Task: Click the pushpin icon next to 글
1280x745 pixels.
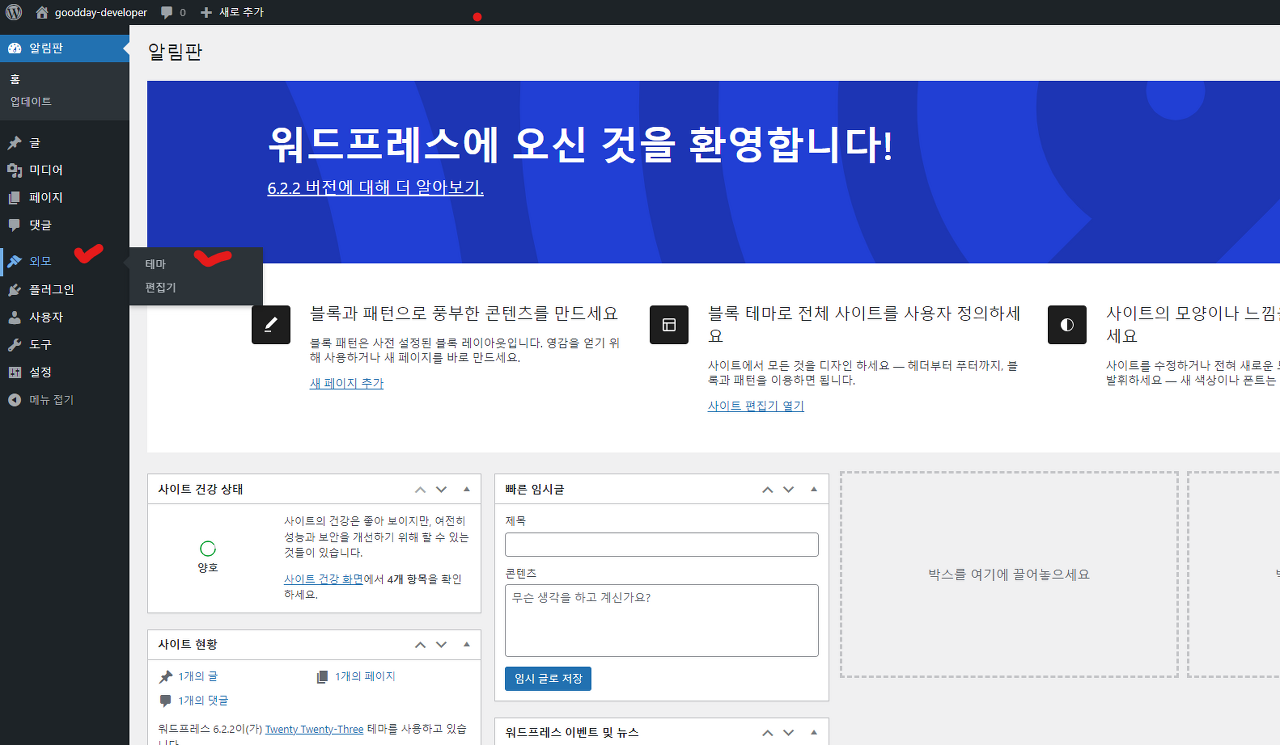Action: coord(14,143)
